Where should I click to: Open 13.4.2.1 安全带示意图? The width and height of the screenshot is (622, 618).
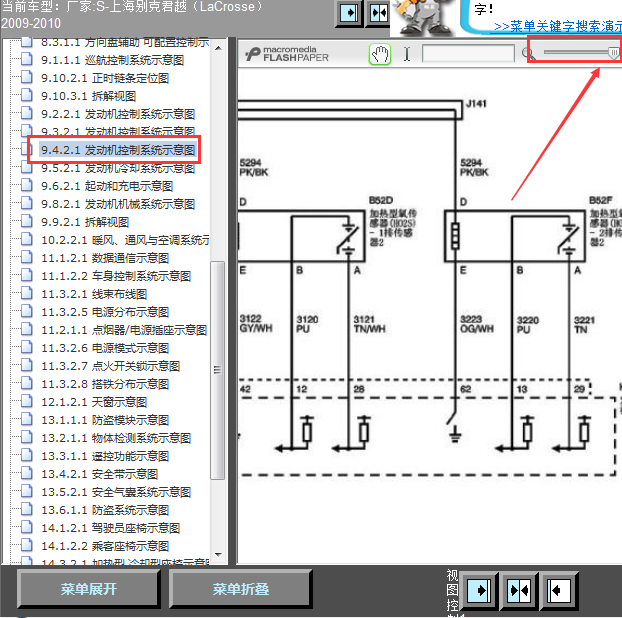100,474
